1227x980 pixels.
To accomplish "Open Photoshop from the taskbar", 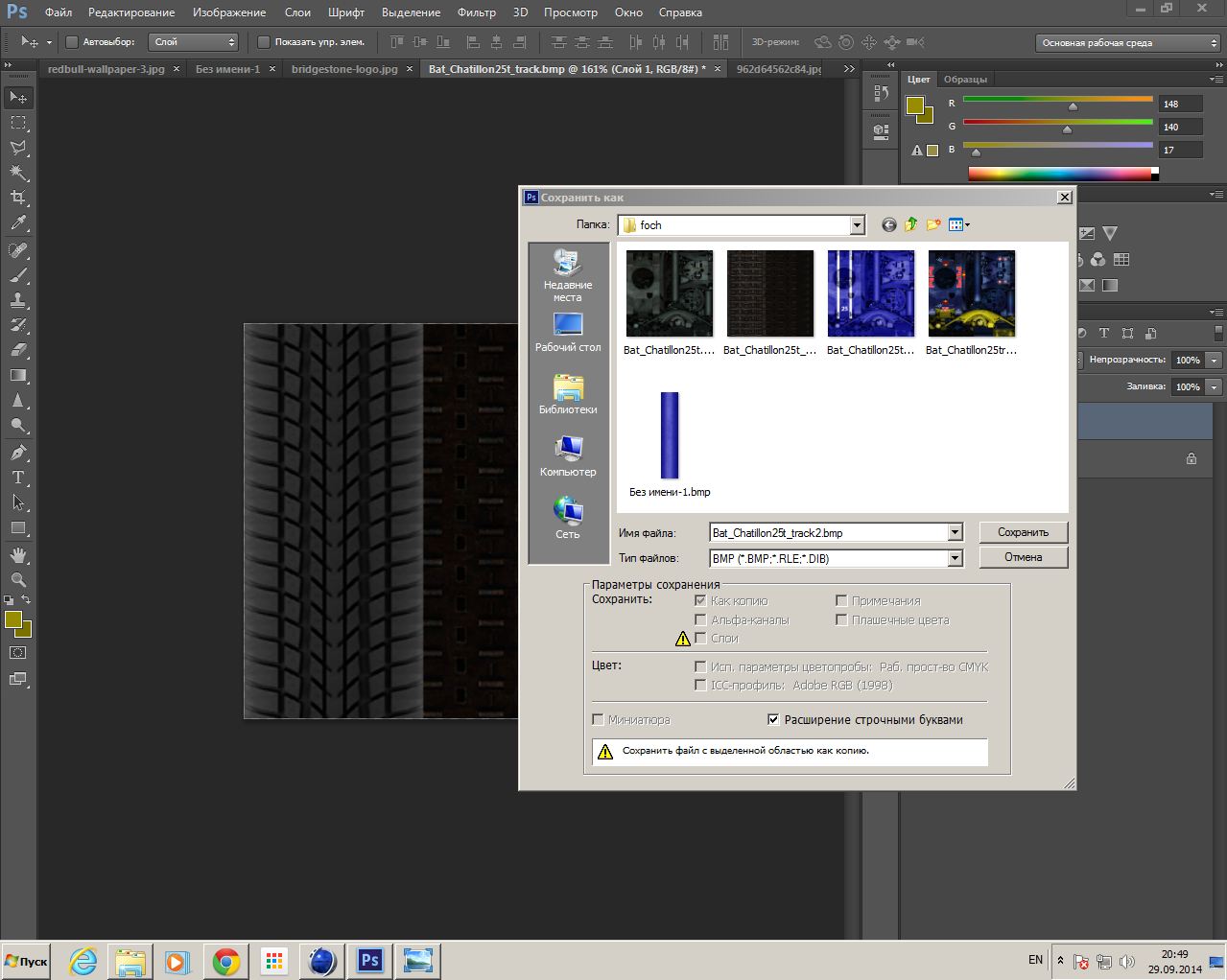I will [x=369, y=961].
